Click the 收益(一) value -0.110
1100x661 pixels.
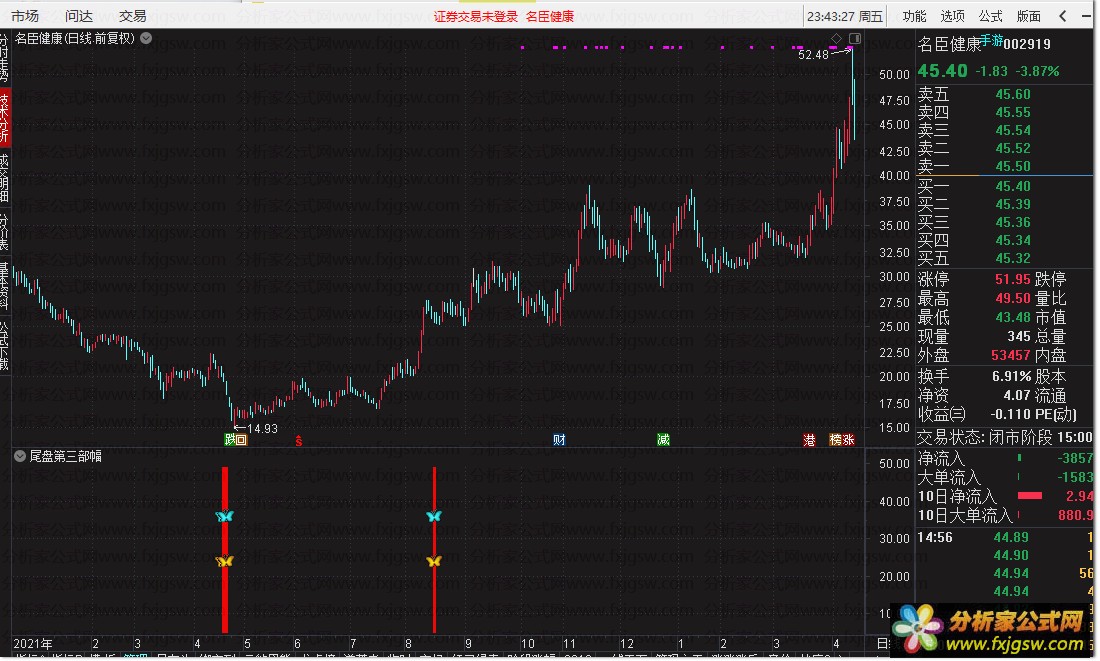click(x=1012, y=415)
